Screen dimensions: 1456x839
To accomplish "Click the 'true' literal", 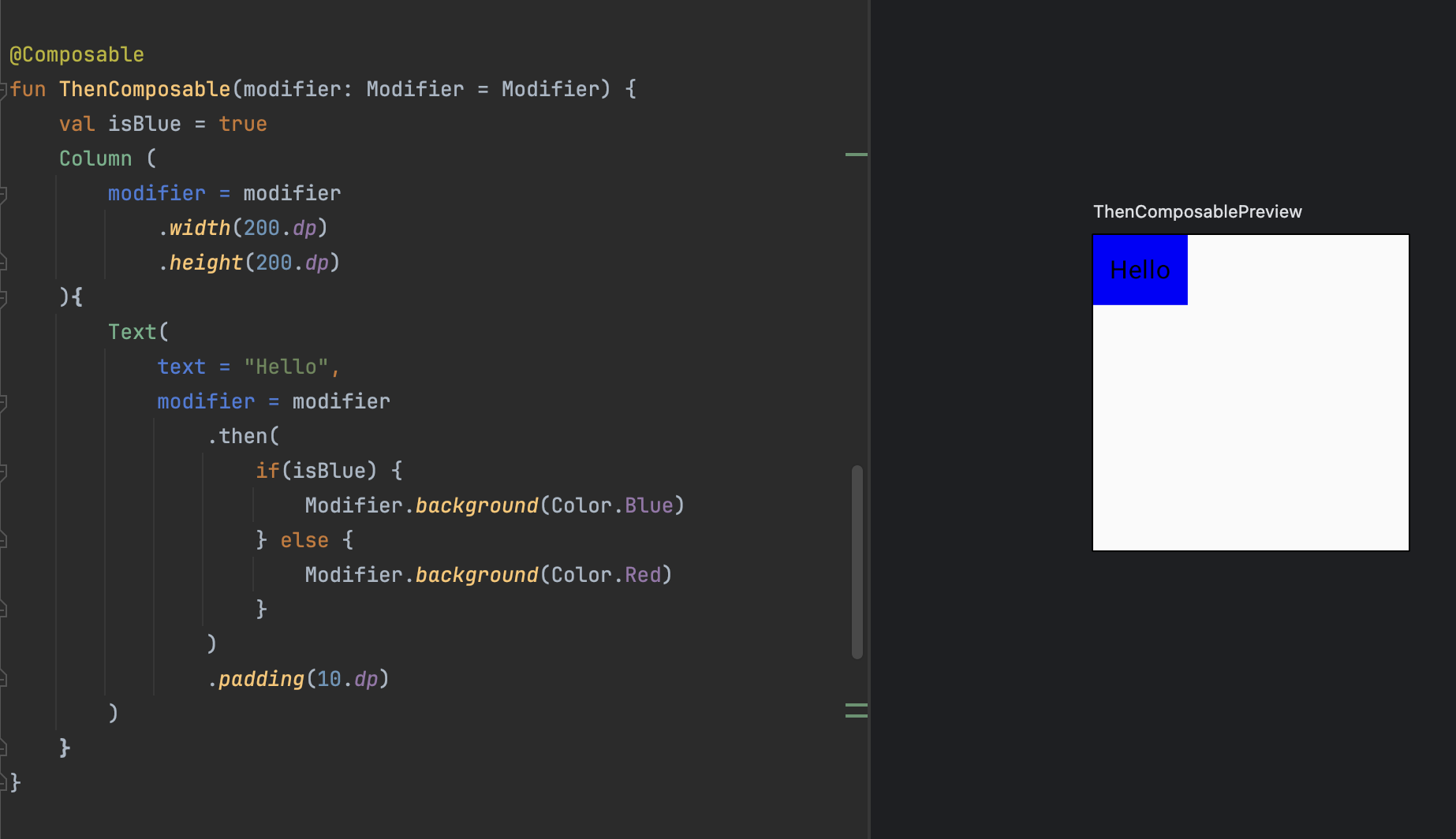I will (x=243, y=124).
